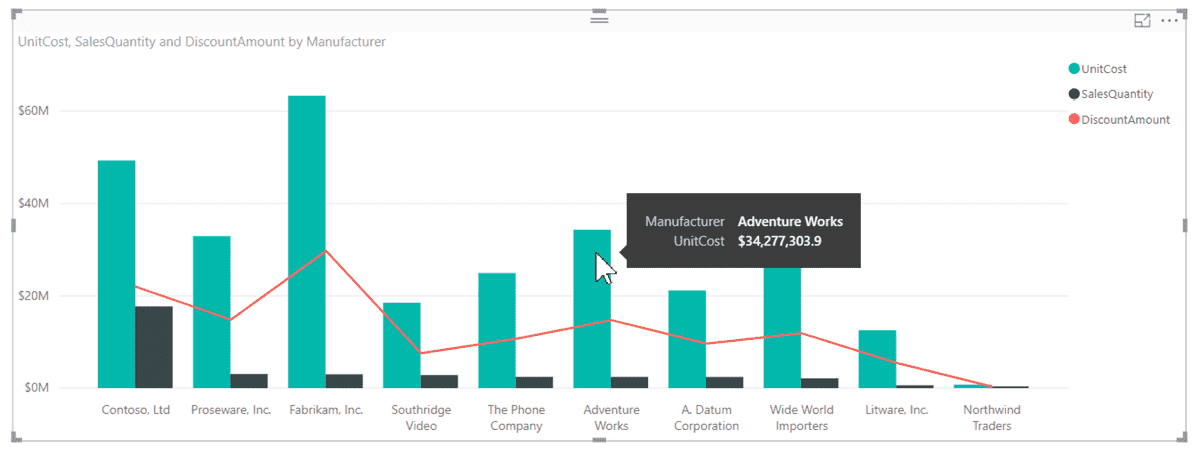
Task: Click the visual header drag grip
Action: (600, 19)
